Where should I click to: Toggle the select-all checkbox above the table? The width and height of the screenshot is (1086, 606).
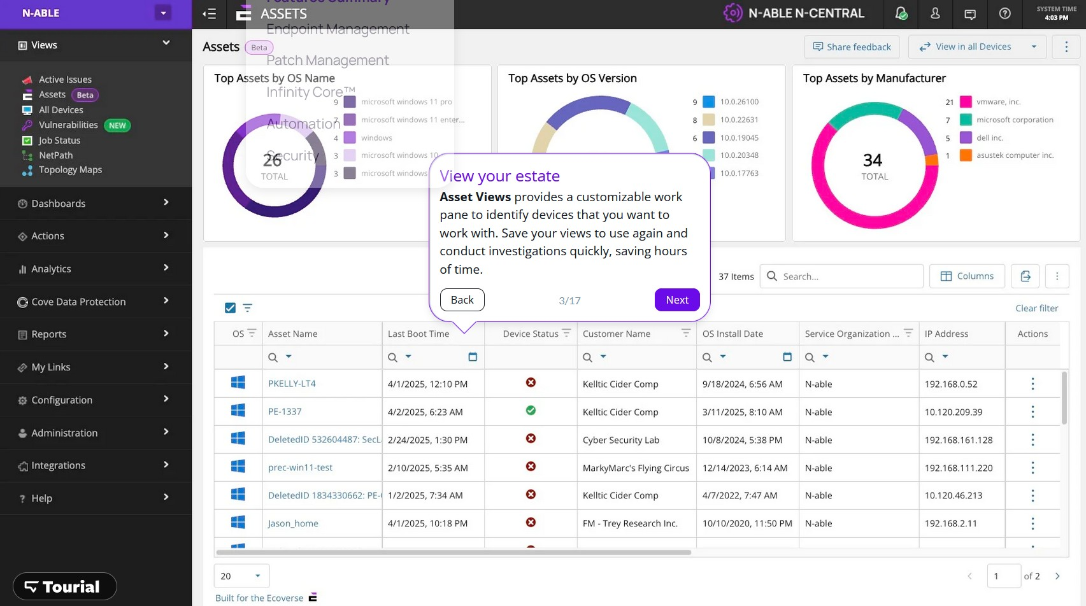tap(230, 308)
